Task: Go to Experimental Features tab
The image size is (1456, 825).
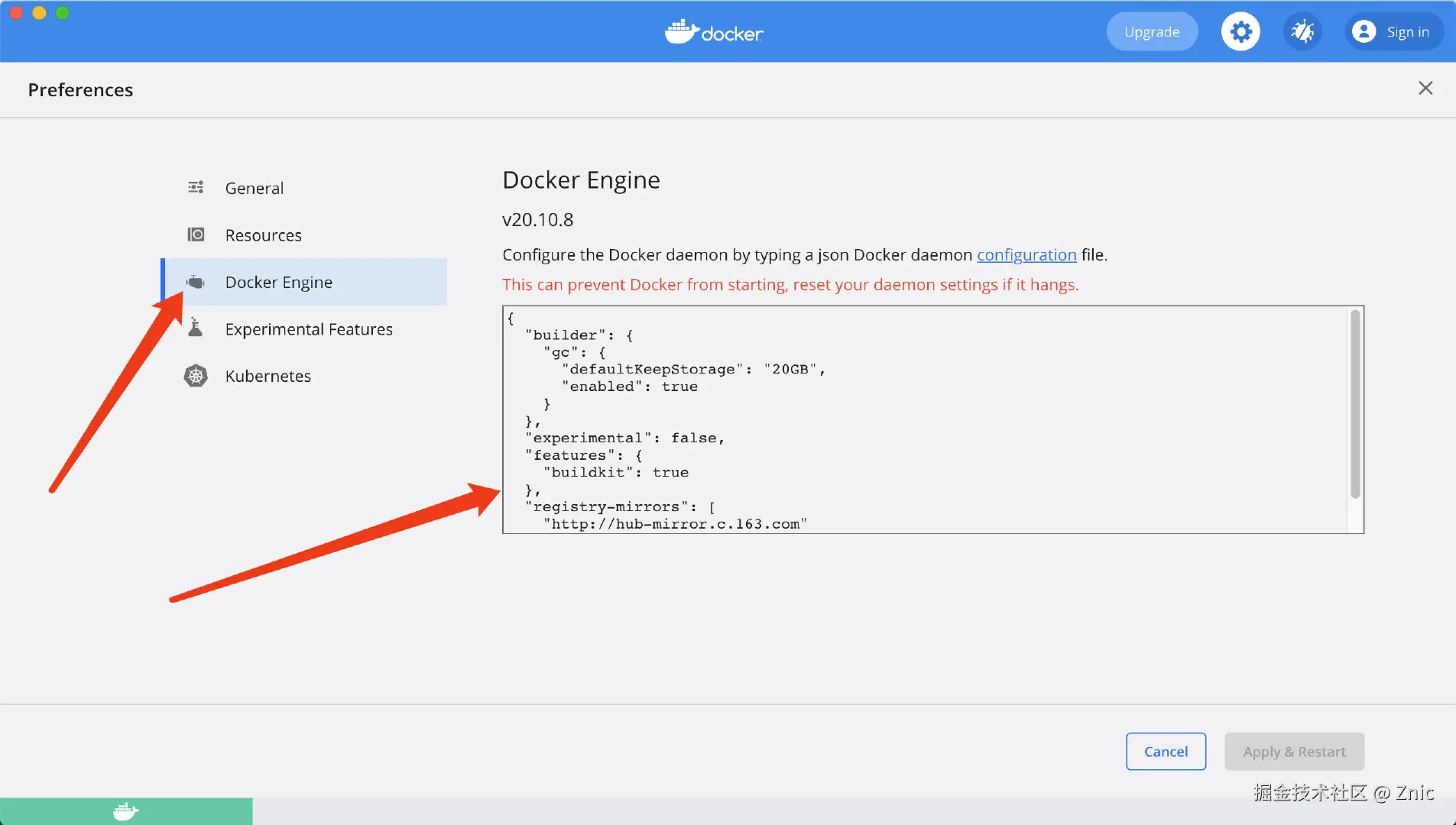Action: click(305, 329)
